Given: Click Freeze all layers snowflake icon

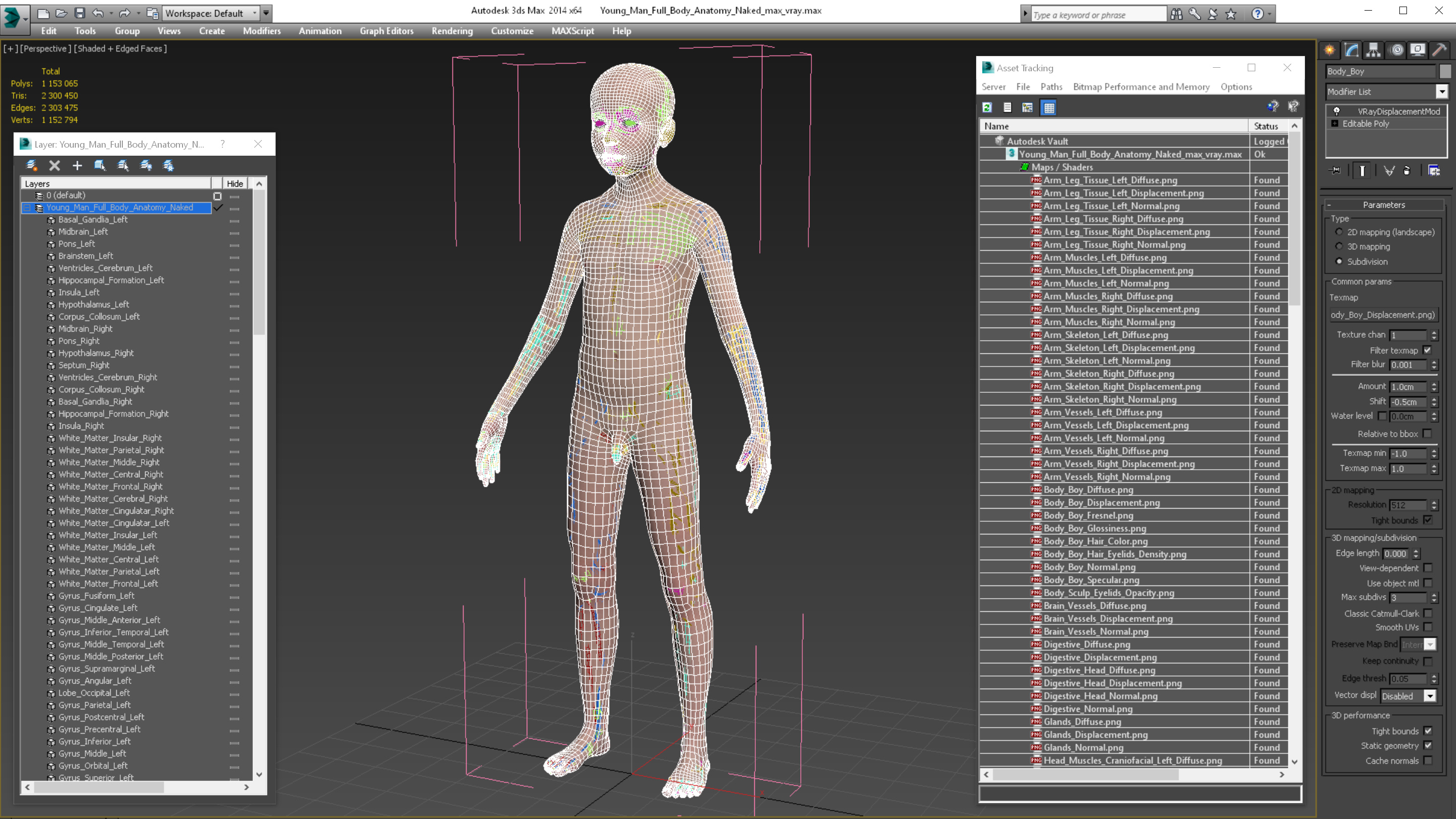Looking at the screenshot, I should tap(168, 165).
